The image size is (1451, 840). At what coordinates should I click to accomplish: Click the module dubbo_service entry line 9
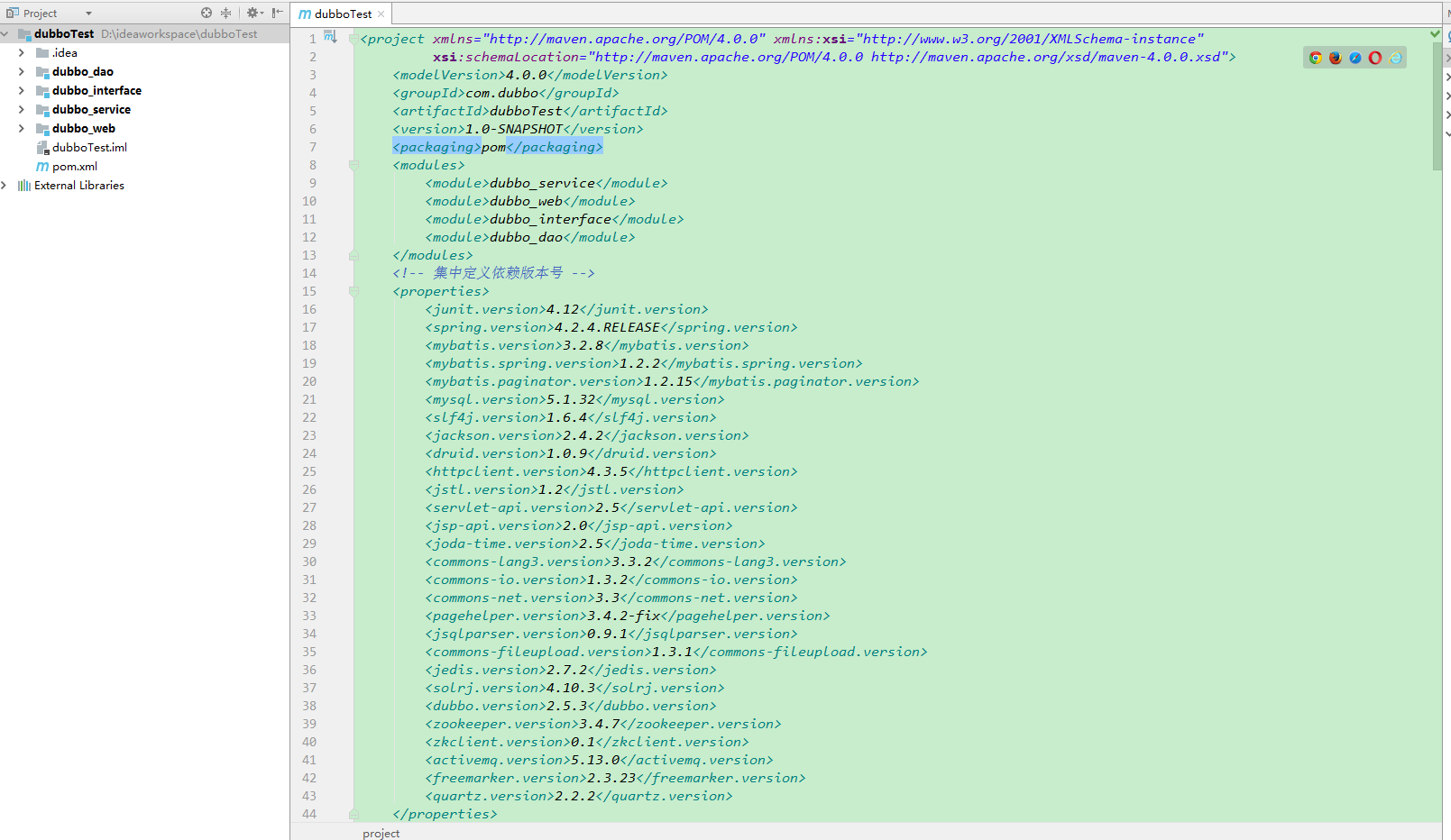point(546,183)
